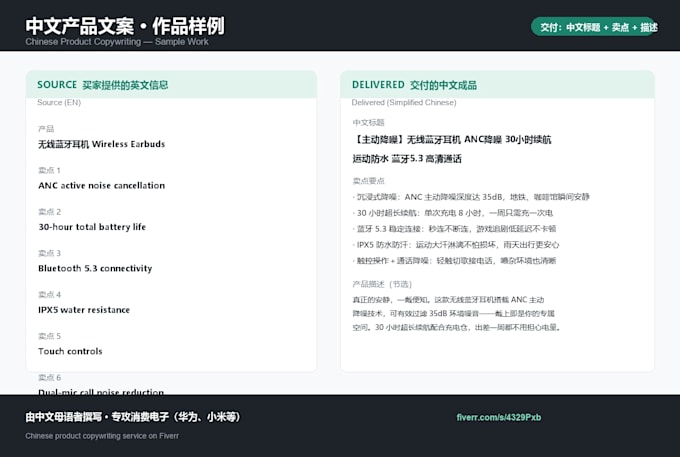680x457 pixels.
Task: Click the heading '中文产品文案 · 作品样例'
Action: [x=125, y=26]
